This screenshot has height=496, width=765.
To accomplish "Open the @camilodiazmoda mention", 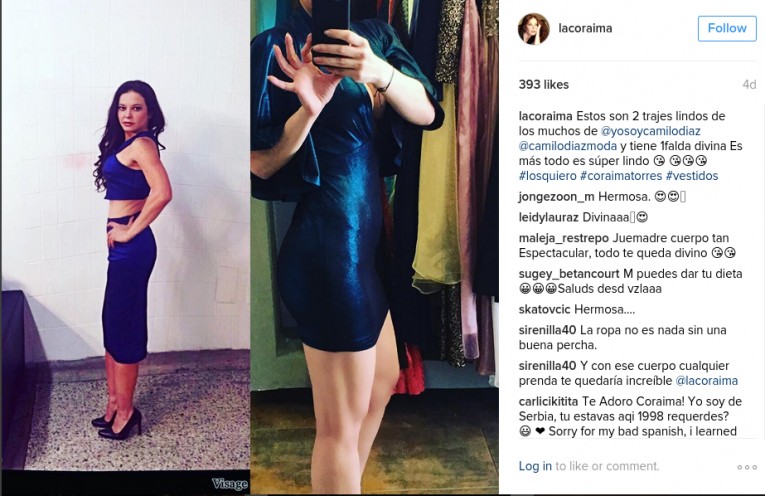I will [x=568, y=146].
